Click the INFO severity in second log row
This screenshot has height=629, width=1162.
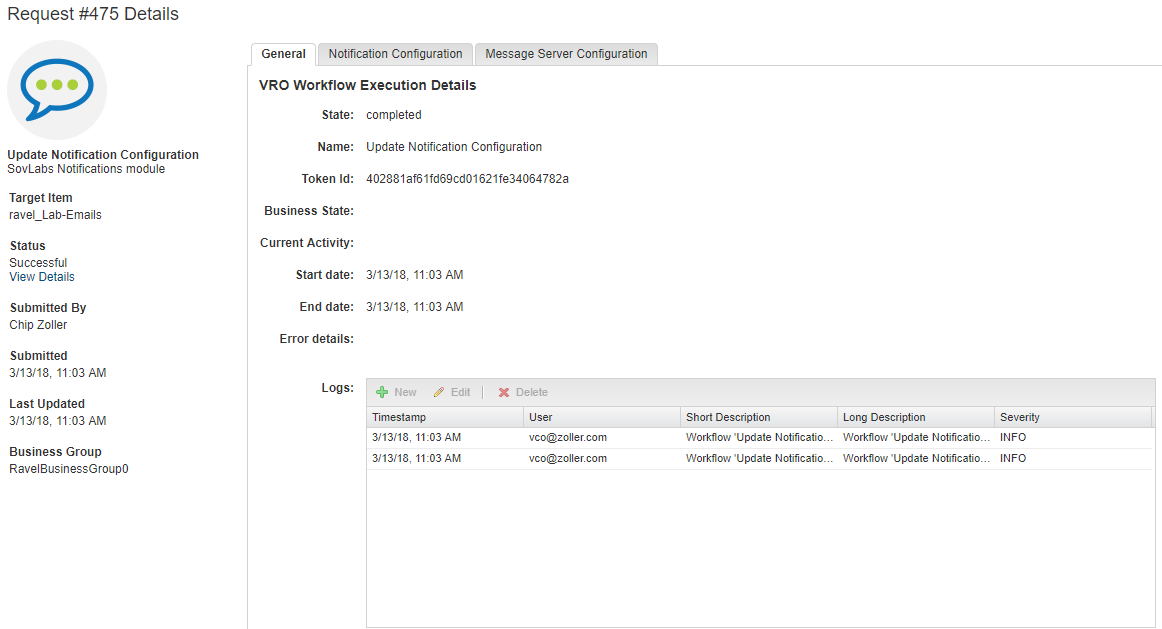(1013, 459)
